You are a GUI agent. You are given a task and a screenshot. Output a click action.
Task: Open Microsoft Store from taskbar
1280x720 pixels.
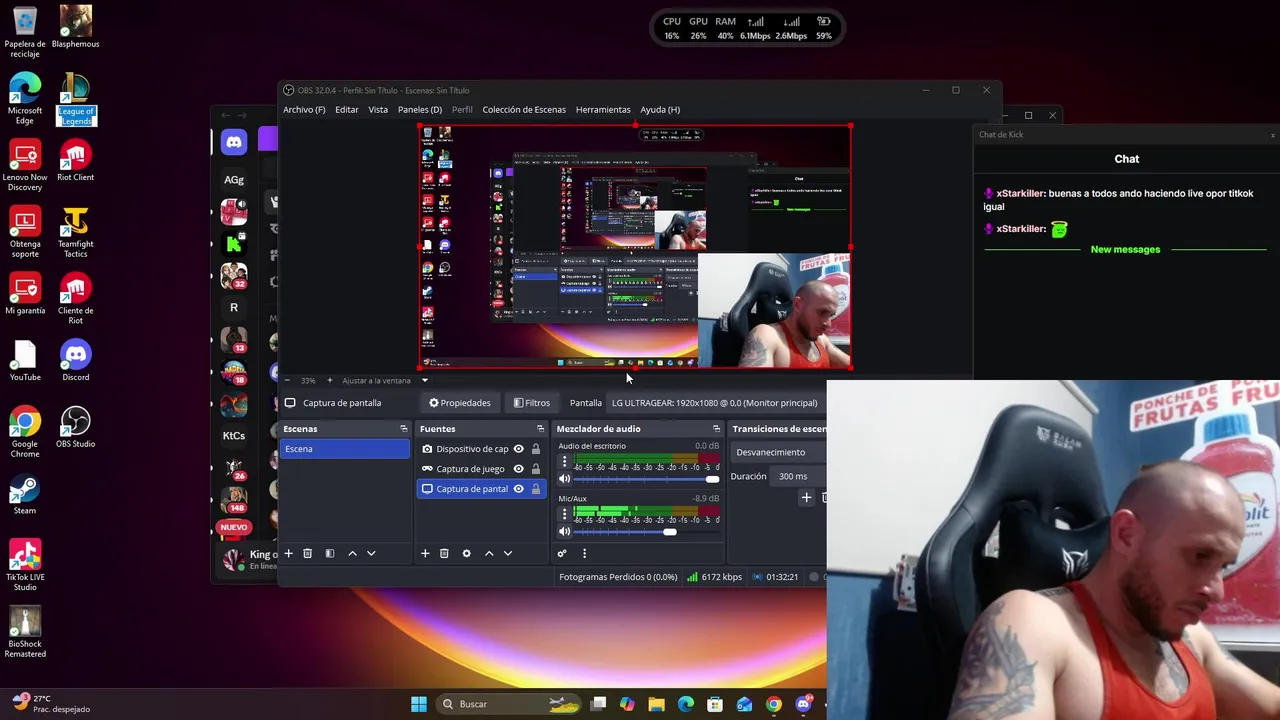[x=715, y=704]
